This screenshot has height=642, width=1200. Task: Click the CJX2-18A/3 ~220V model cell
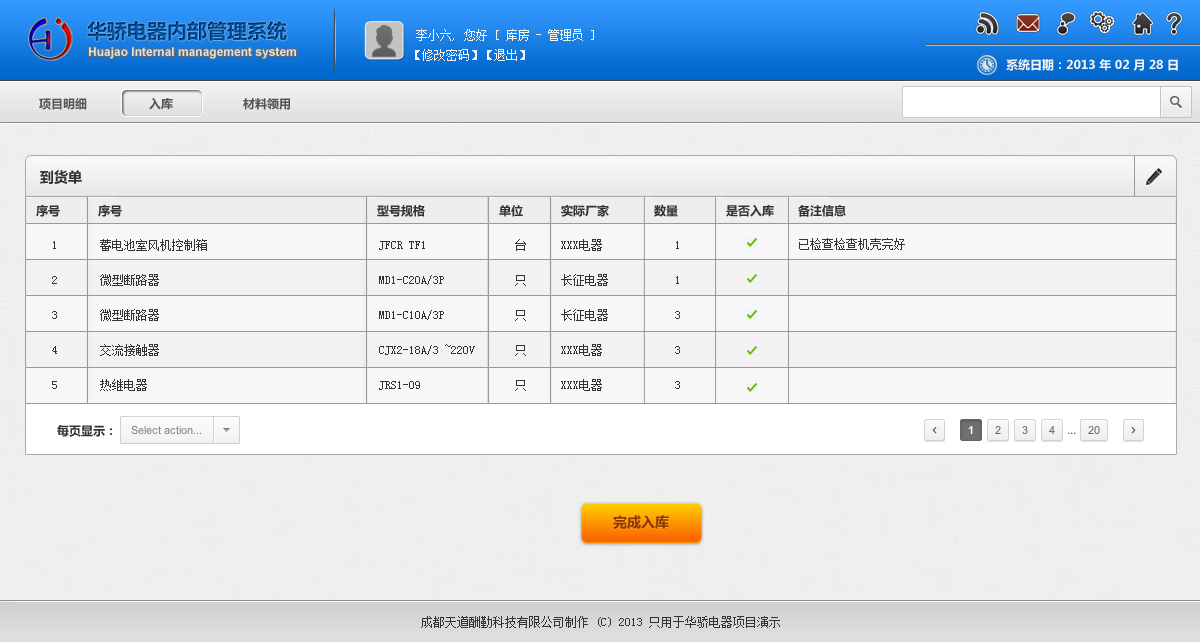click(x=426, y=351)
